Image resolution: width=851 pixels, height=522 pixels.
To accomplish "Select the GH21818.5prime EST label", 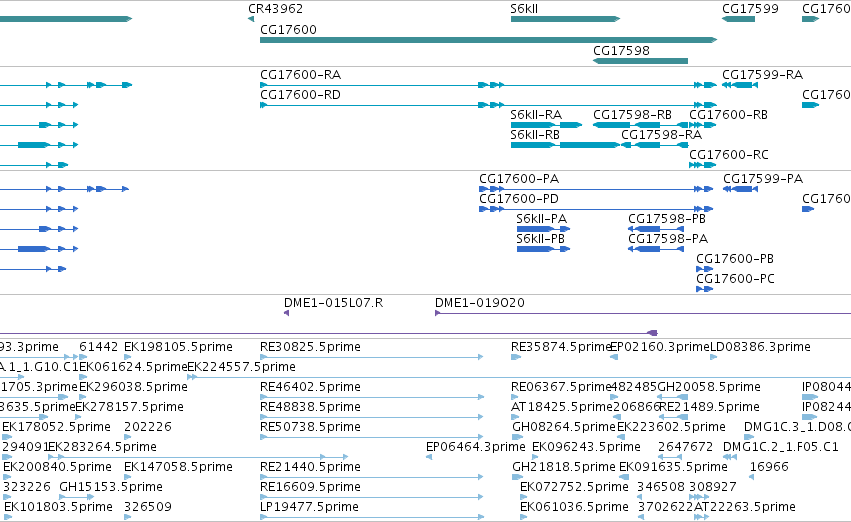I will (x=563, y=467).
